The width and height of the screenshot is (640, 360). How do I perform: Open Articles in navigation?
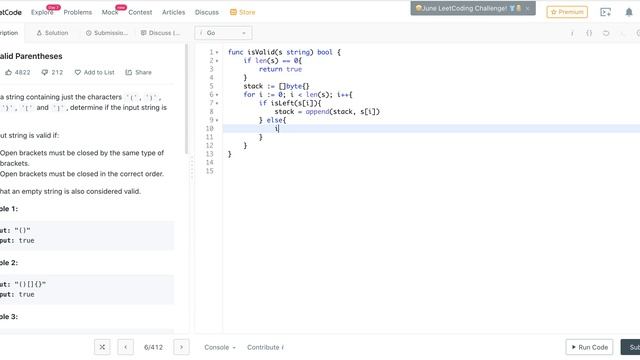tap(173, 12)
